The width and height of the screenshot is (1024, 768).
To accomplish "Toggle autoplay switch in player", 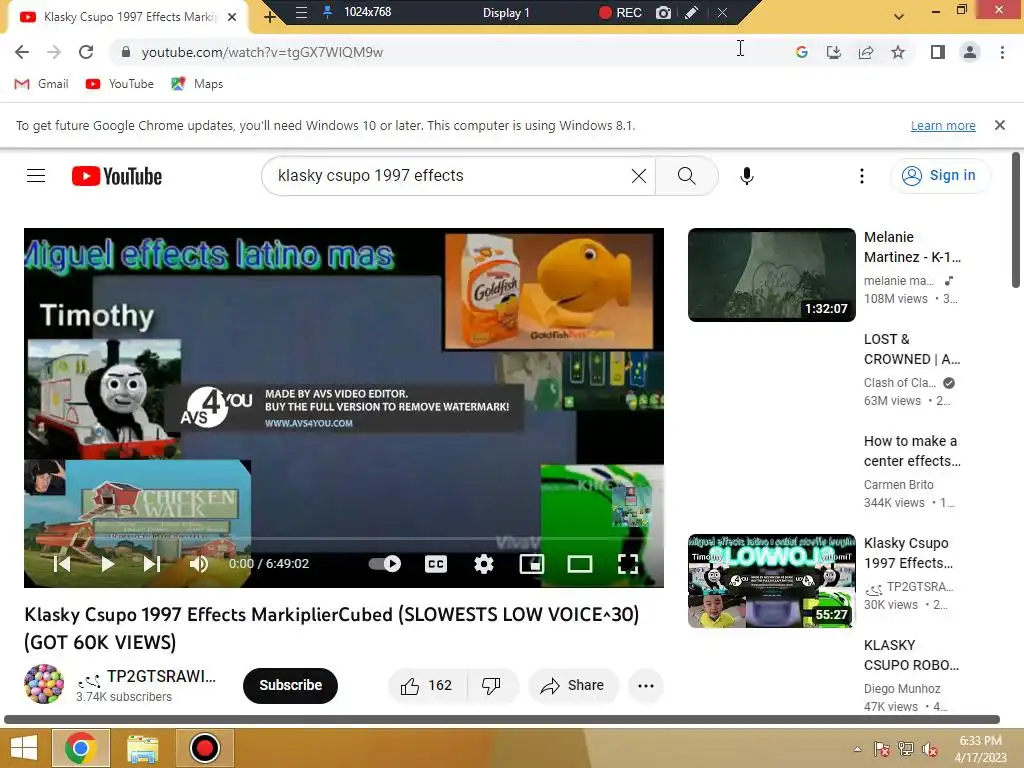I will click(385, 564).
